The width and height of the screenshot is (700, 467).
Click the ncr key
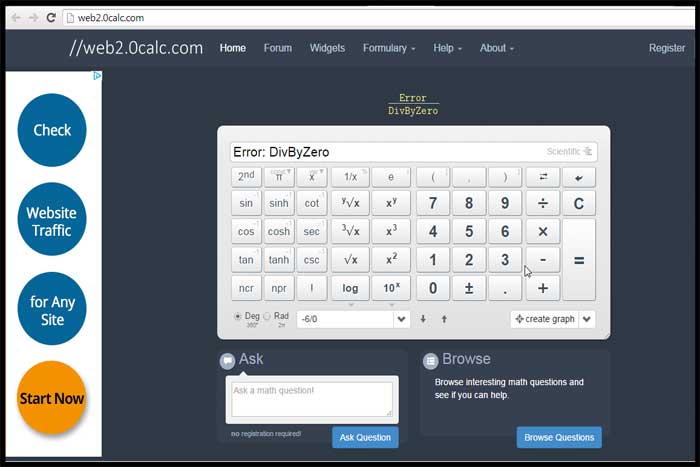(246, 288)
